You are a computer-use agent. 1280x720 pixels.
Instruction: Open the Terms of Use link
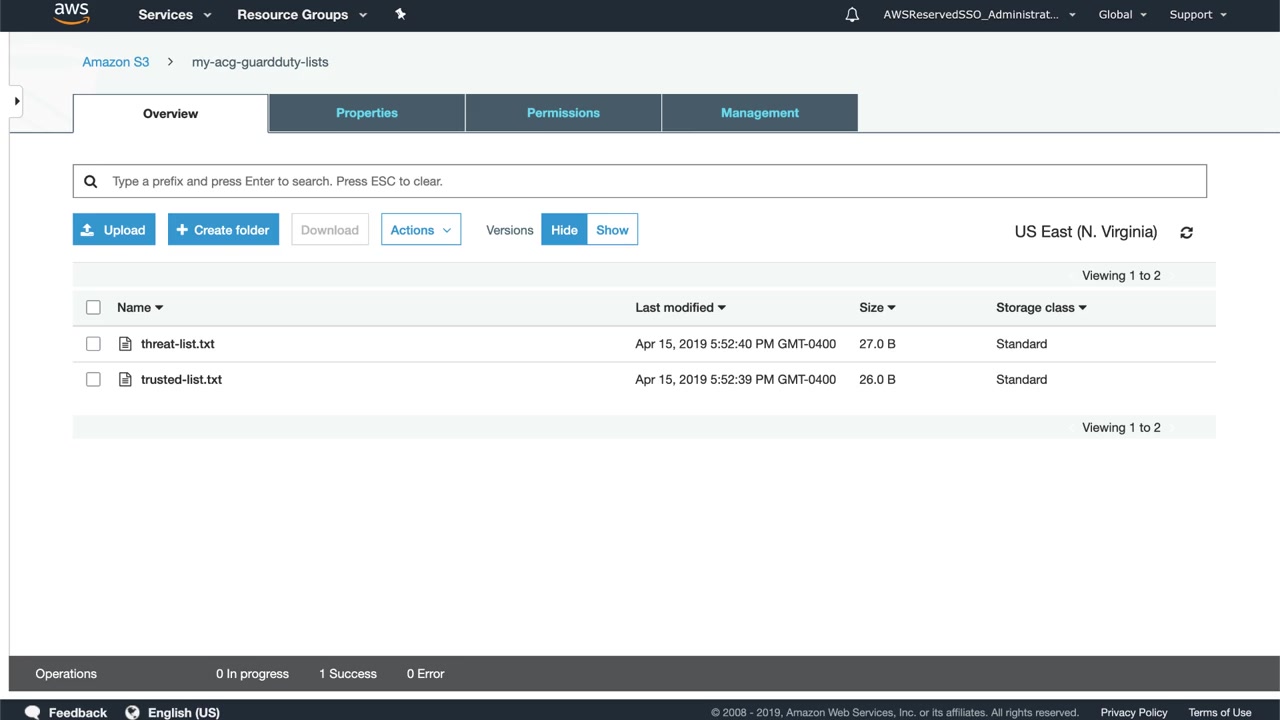[1220, 713]
